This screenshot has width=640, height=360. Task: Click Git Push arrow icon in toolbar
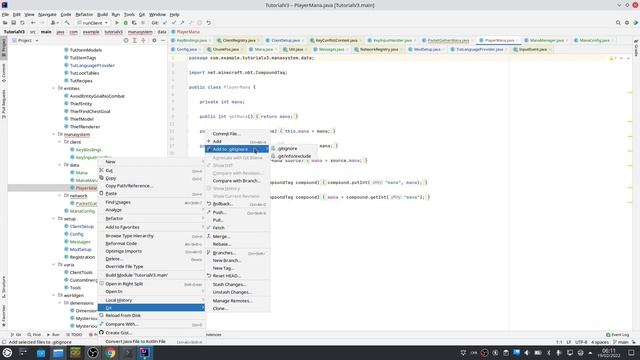pos(182,23)
